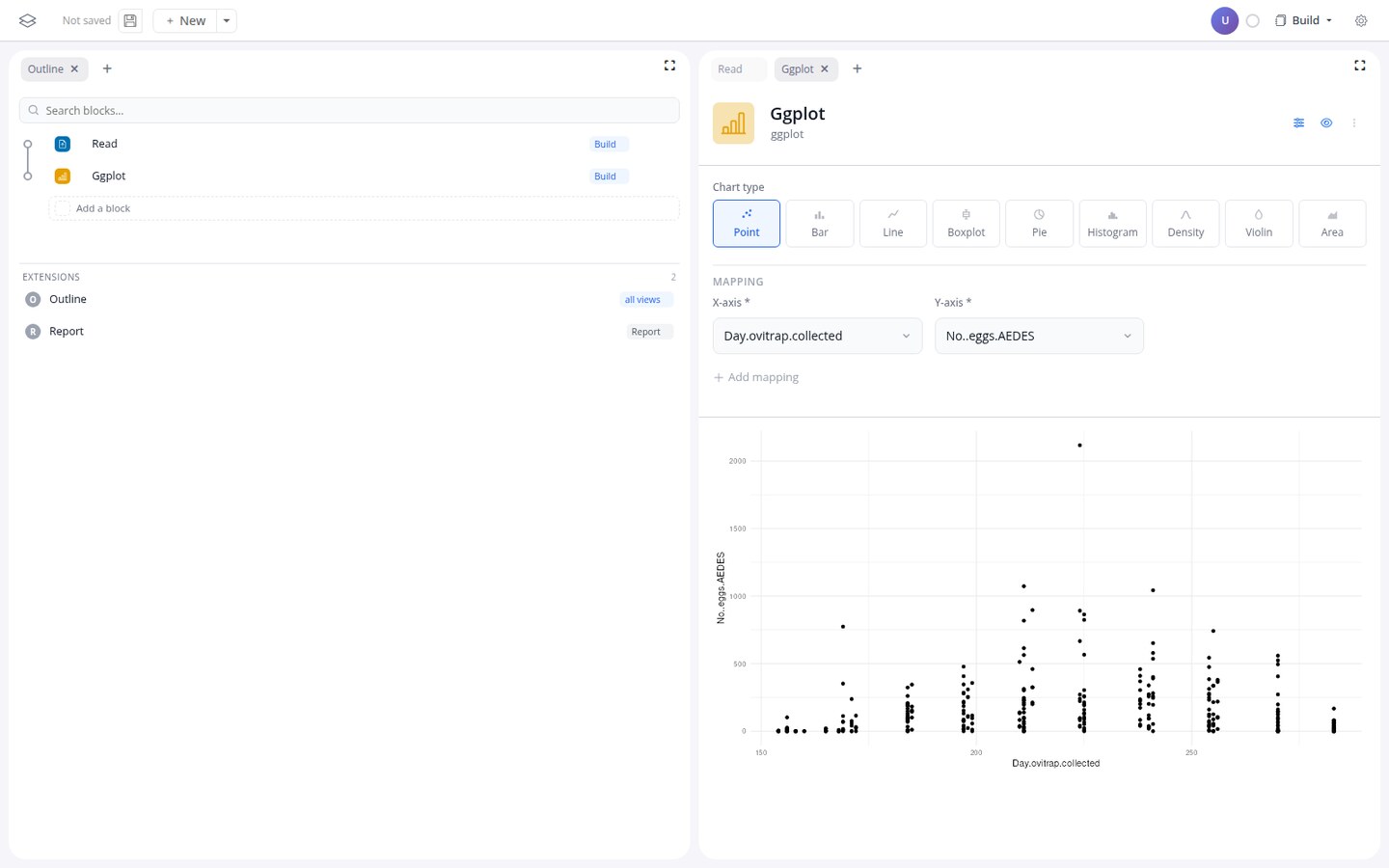Click the status circle beside avatar
1389x868 pixels.
1253,20
